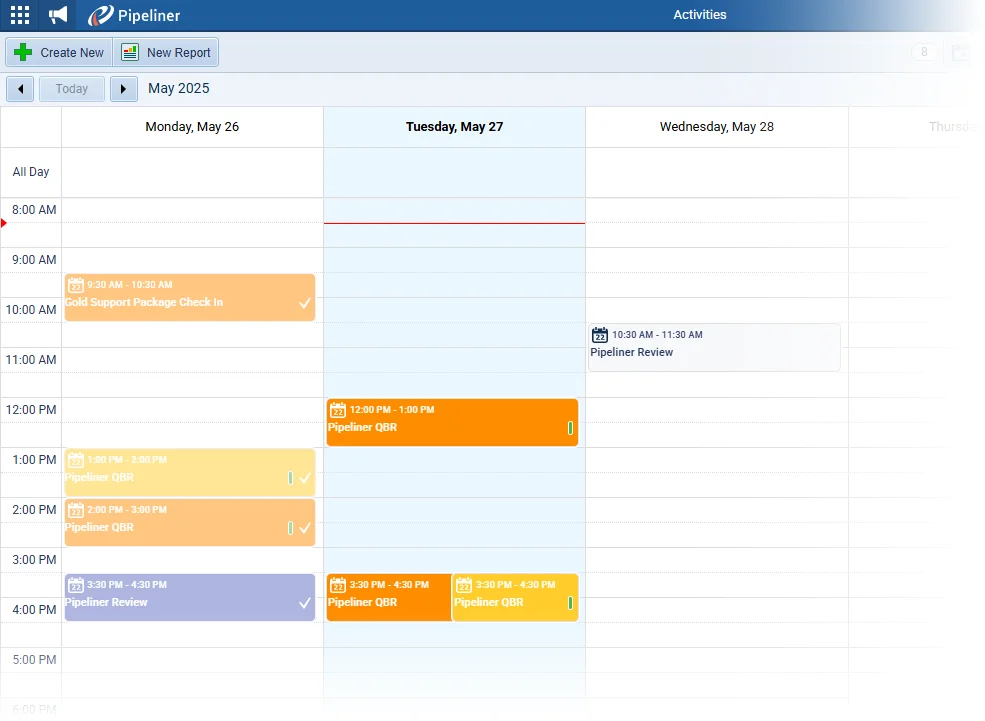Click calendar icon on the 2:00 PM Pipeliner QBR

pos(75,510)
